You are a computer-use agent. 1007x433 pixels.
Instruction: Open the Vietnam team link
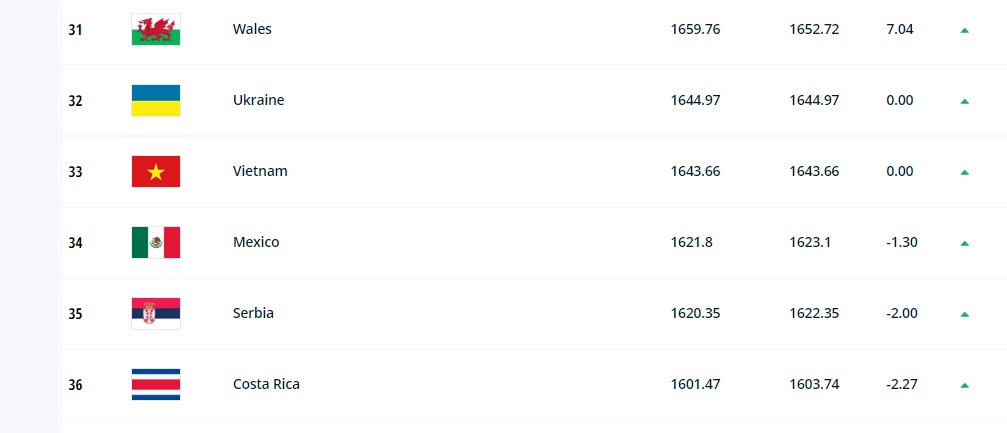(260, 171)
